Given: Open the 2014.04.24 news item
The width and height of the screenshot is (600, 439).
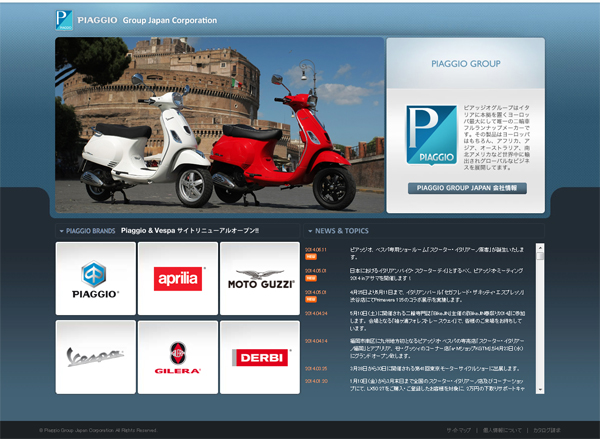Looking at the screenshot, I should [x=437, y=321].
